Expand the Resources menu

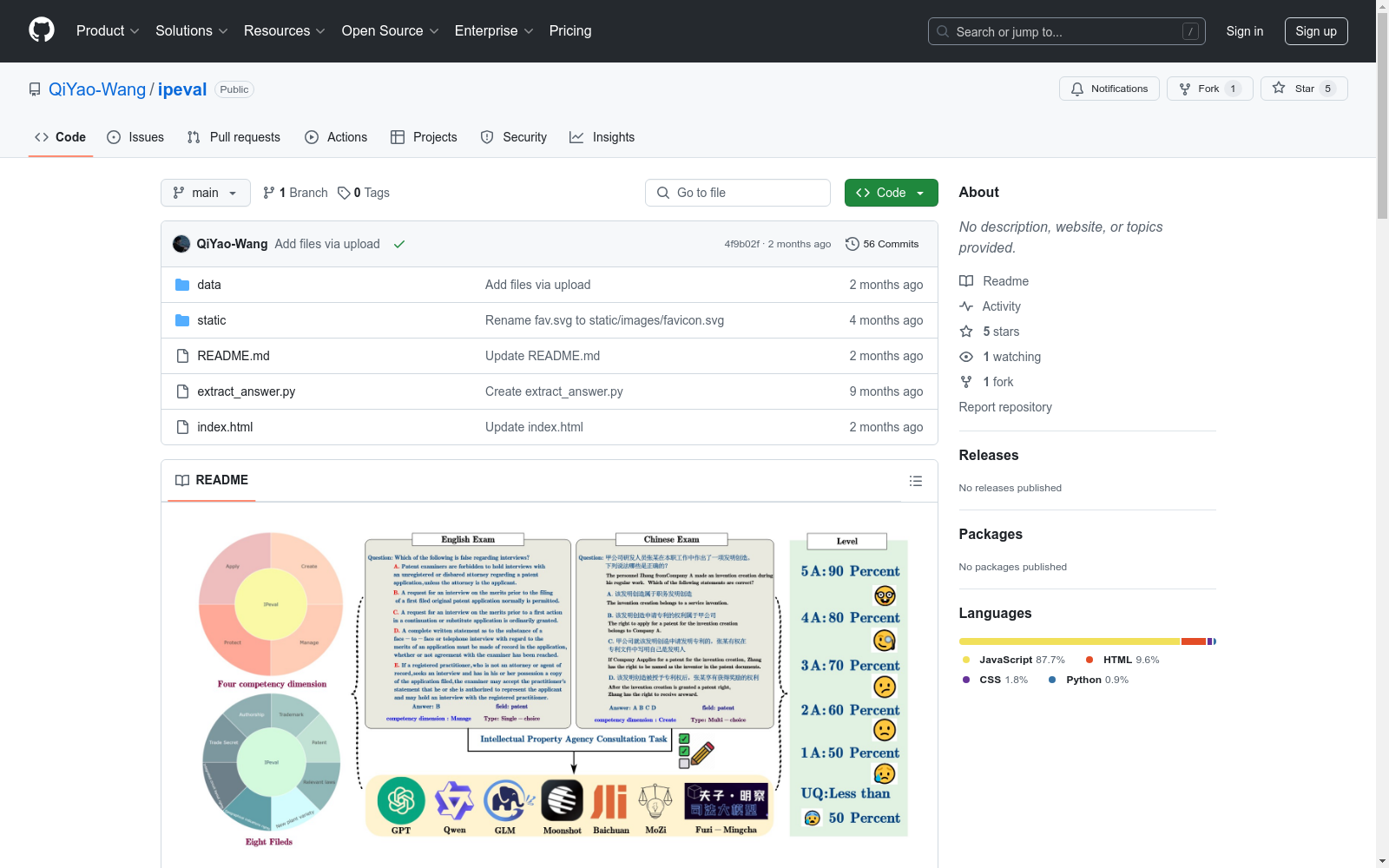pyautogui.click(x=285, y=30)
